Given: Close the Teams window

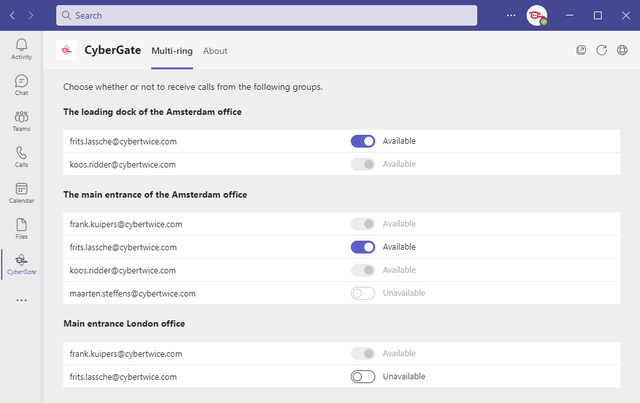Looking at the screenshot, I should 626,16.
